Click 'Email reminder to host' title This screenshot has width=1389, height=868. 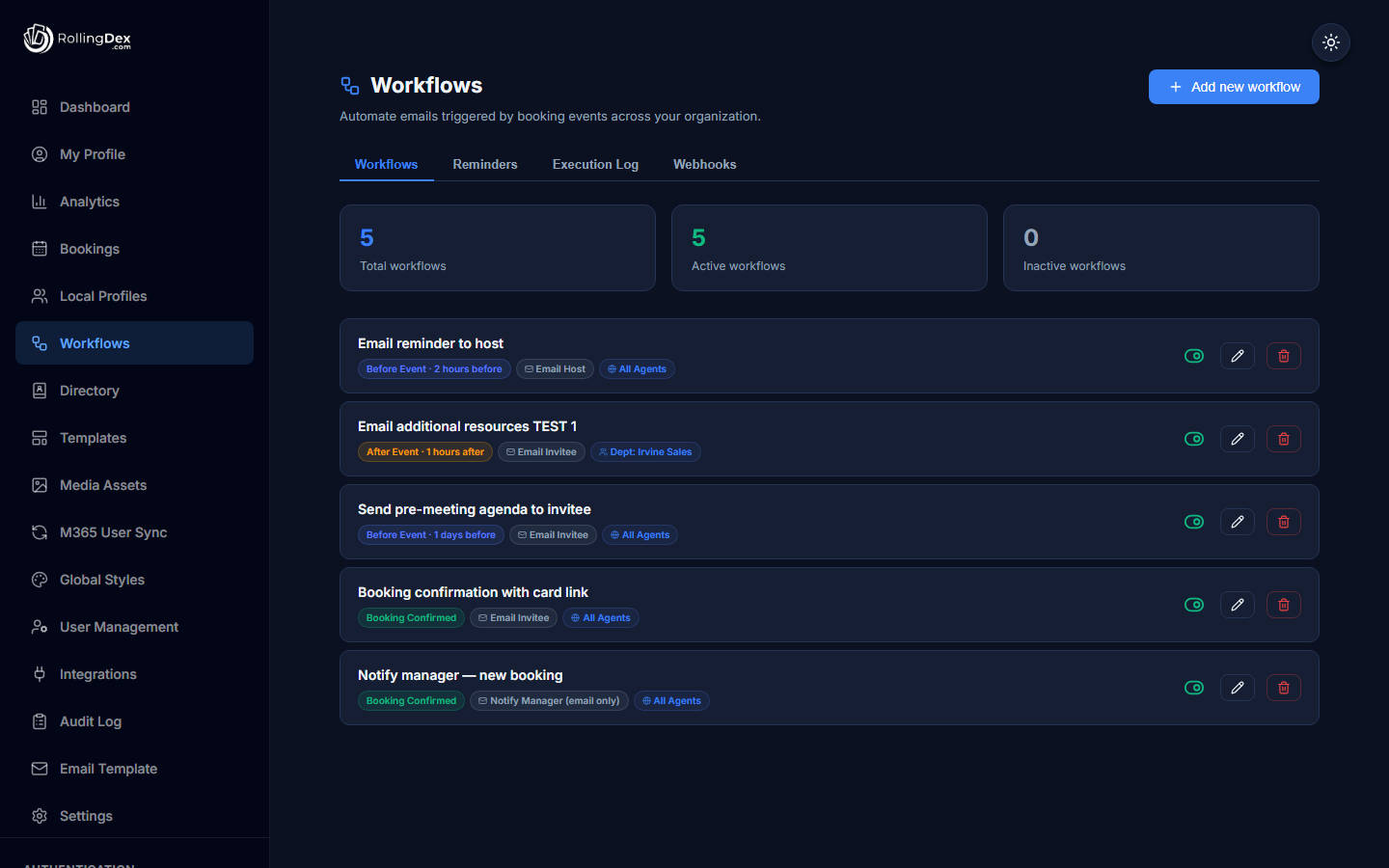pos(430,343)
